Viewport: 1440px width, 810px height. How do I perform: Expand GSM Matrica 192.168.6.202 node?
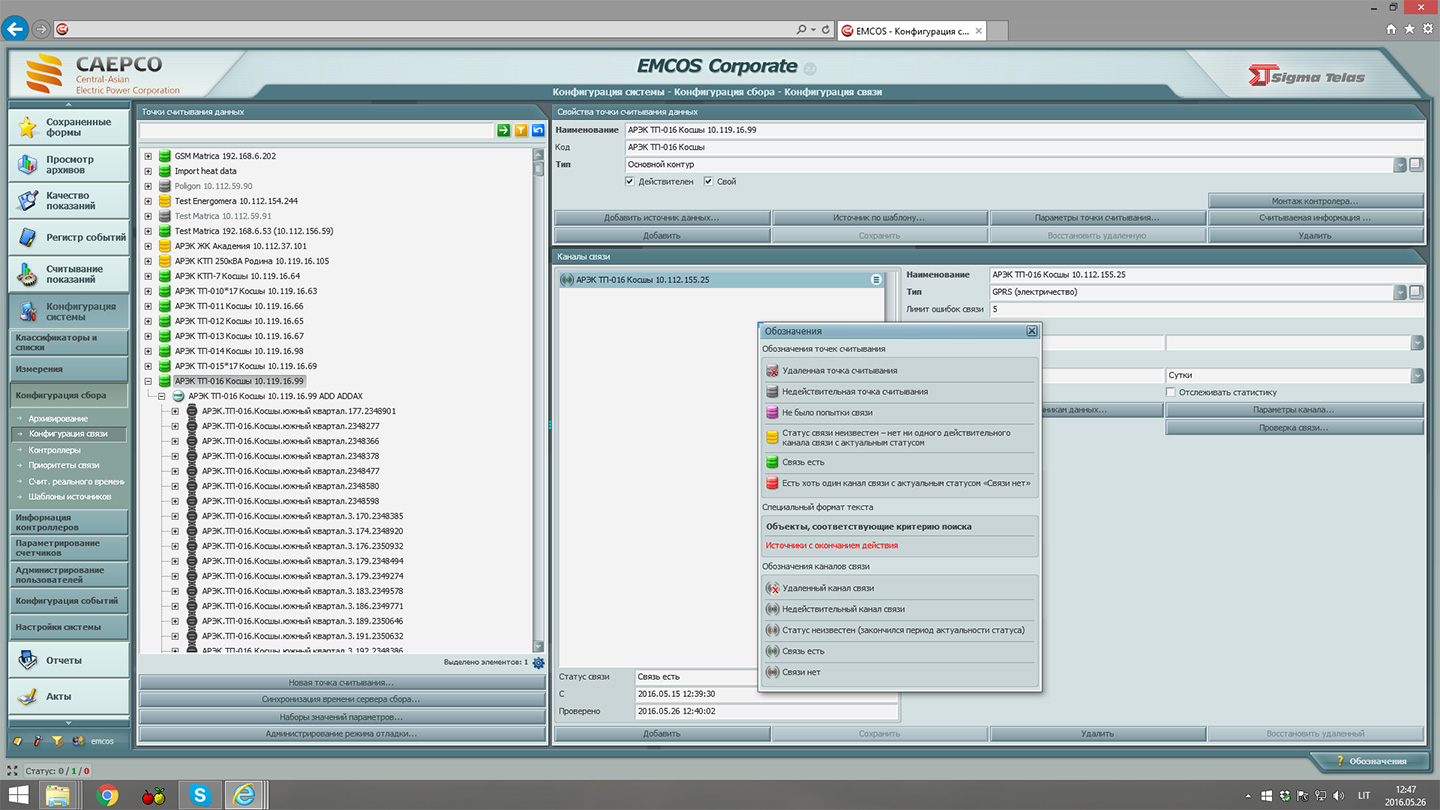[x=148, y=156]
